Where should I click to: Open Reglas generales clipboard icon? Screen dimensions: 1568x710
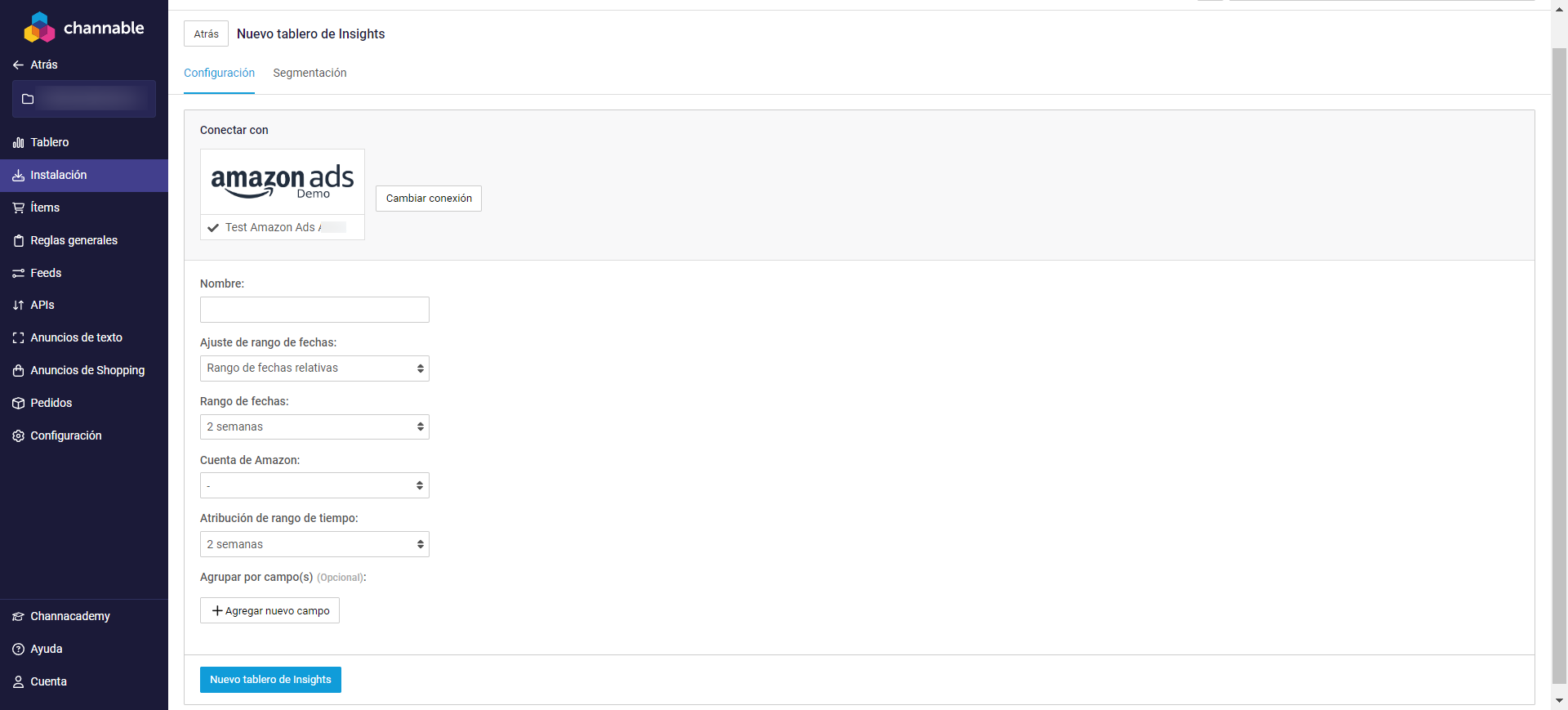(18, 240)
